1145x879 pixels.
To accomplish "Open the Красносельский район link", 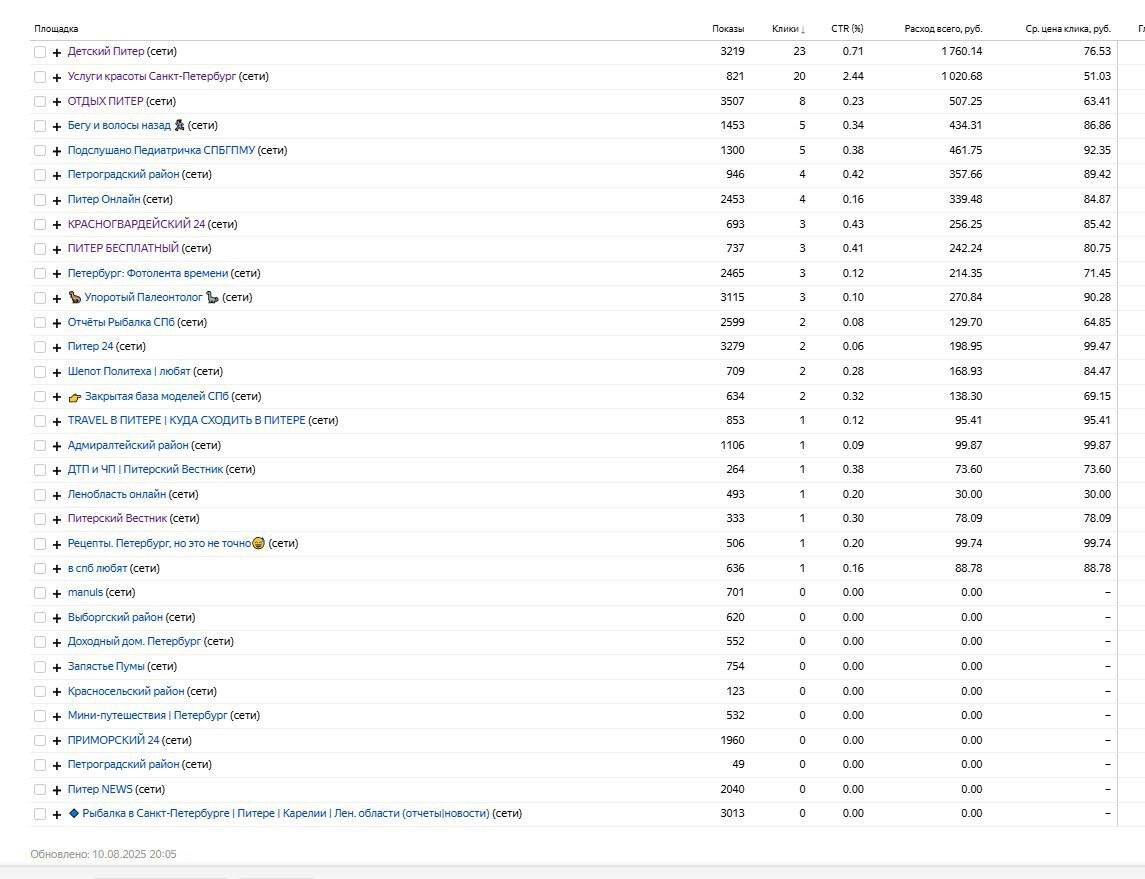I will click(x=126, y=691).
